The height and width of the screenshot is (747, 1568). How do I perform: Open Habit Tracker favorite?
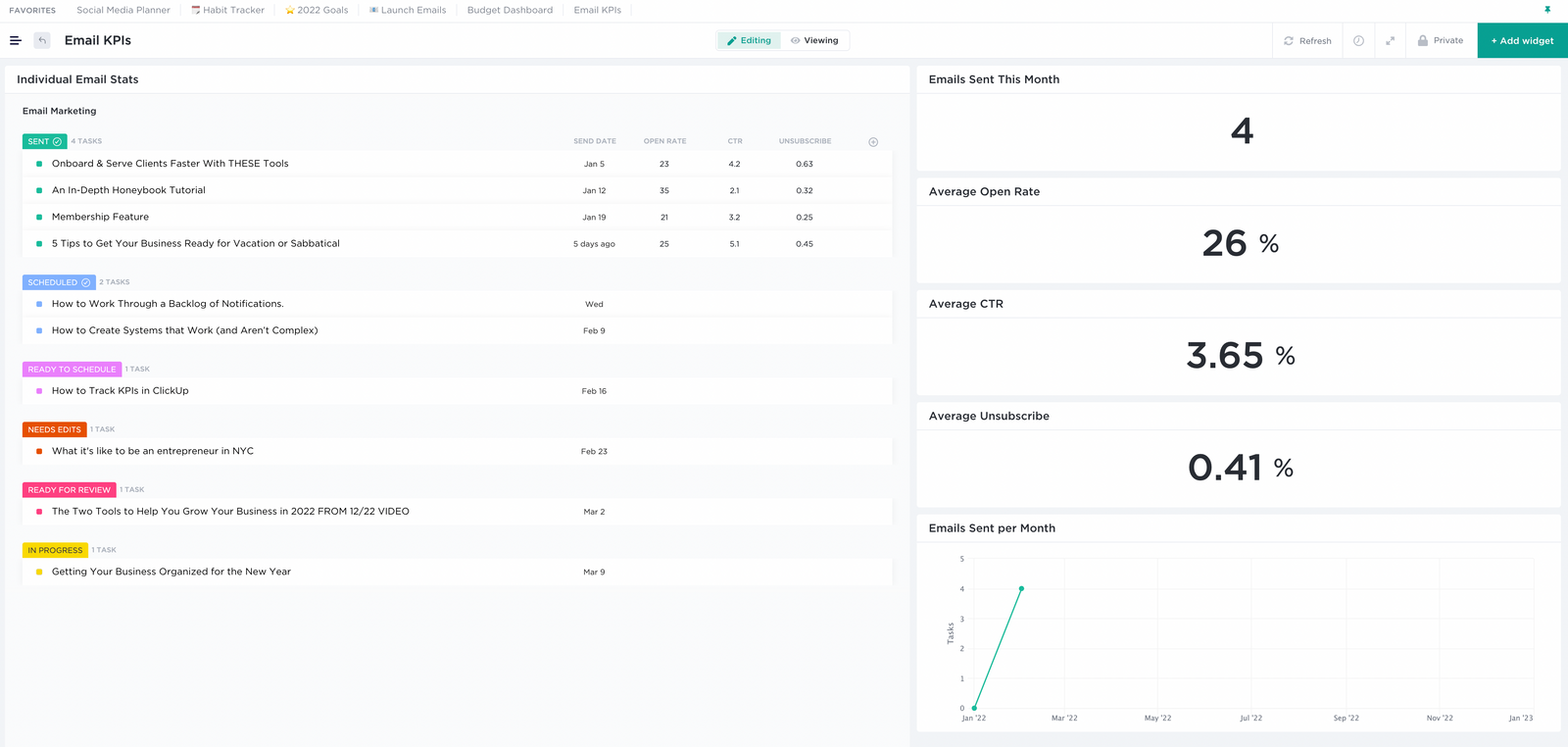pyautogui.click(x=227, y=10)
